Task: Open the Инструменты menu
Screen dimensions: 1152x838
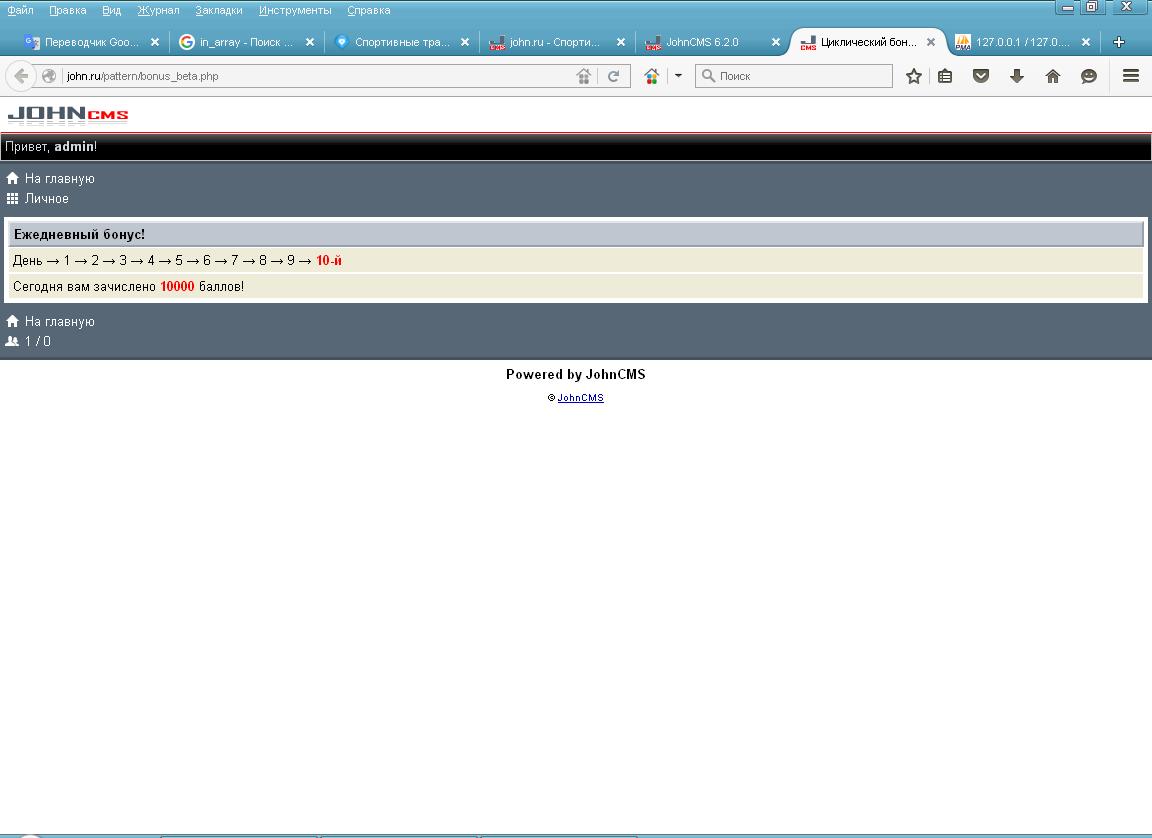Action: [295, 10]
